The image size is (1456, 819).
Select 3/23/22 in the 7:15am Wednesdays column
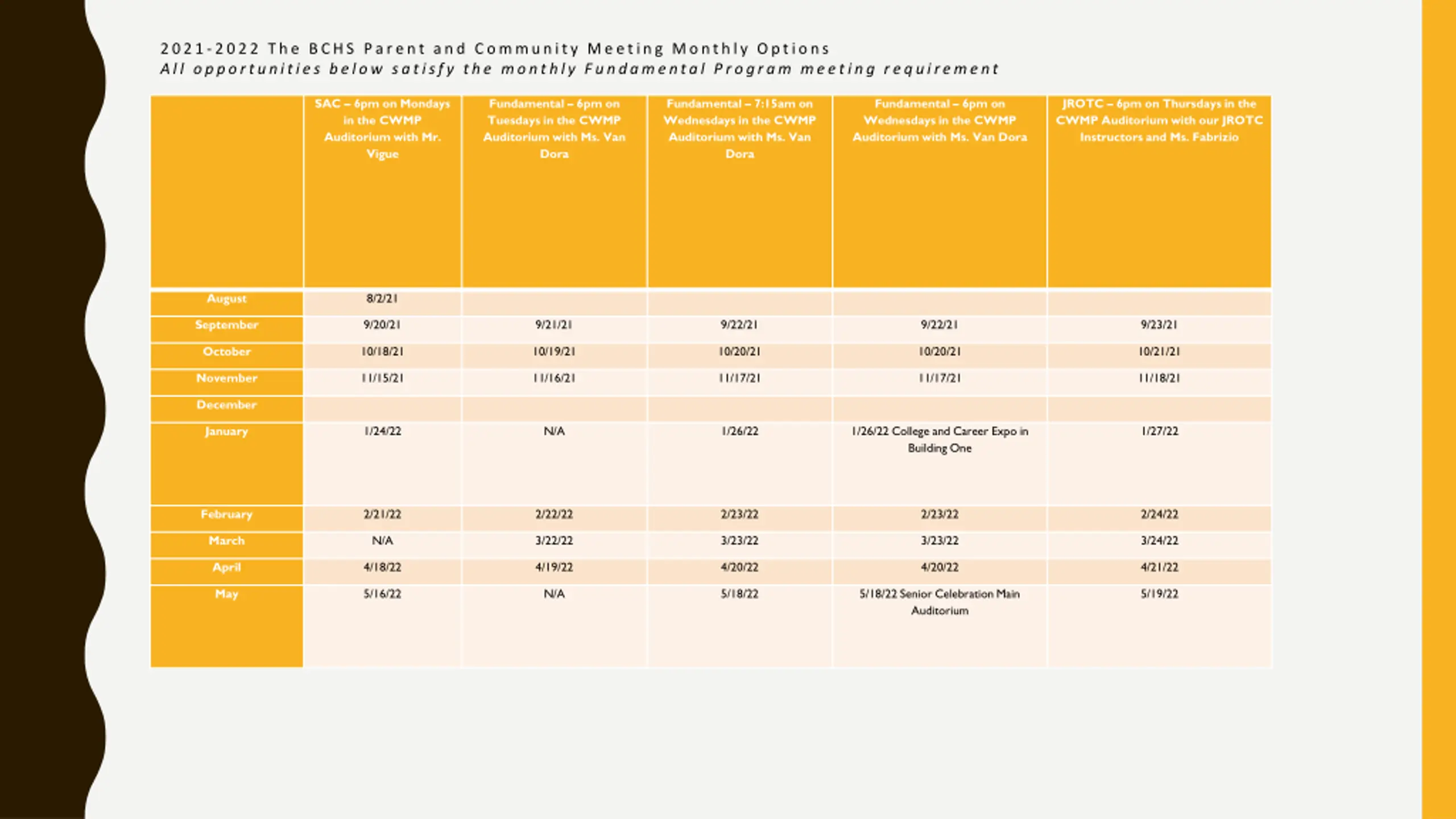pos(739,545)
